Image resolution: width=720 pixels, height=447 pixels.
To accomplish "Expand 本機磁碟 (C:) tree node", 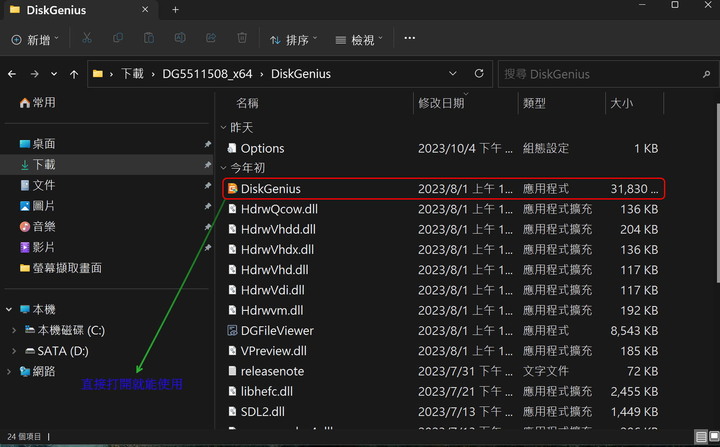I will pyautogui.click(x=14, y=330).
